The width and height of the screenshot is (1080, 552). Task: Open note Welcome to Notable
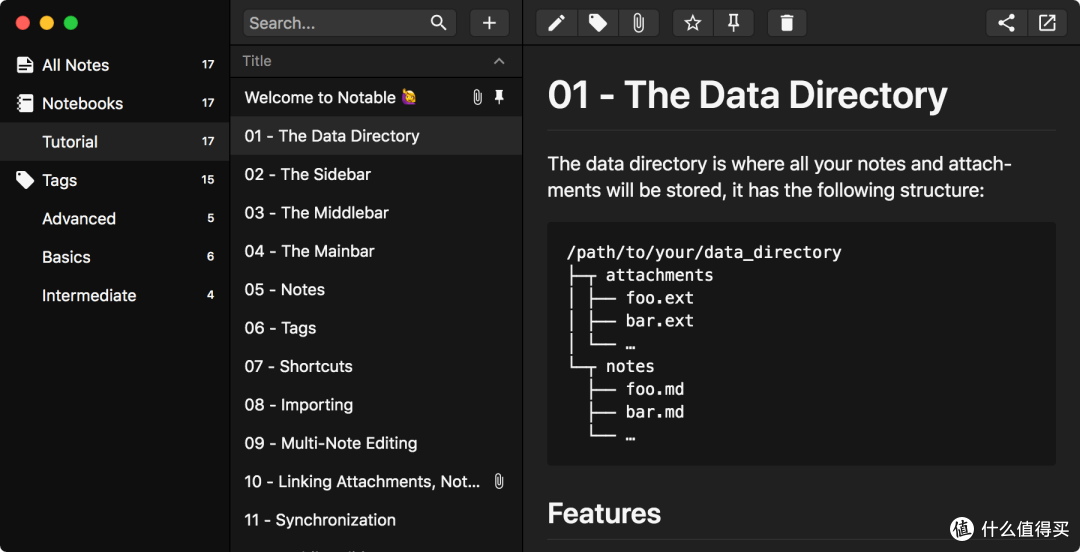(x=376, y=97)
